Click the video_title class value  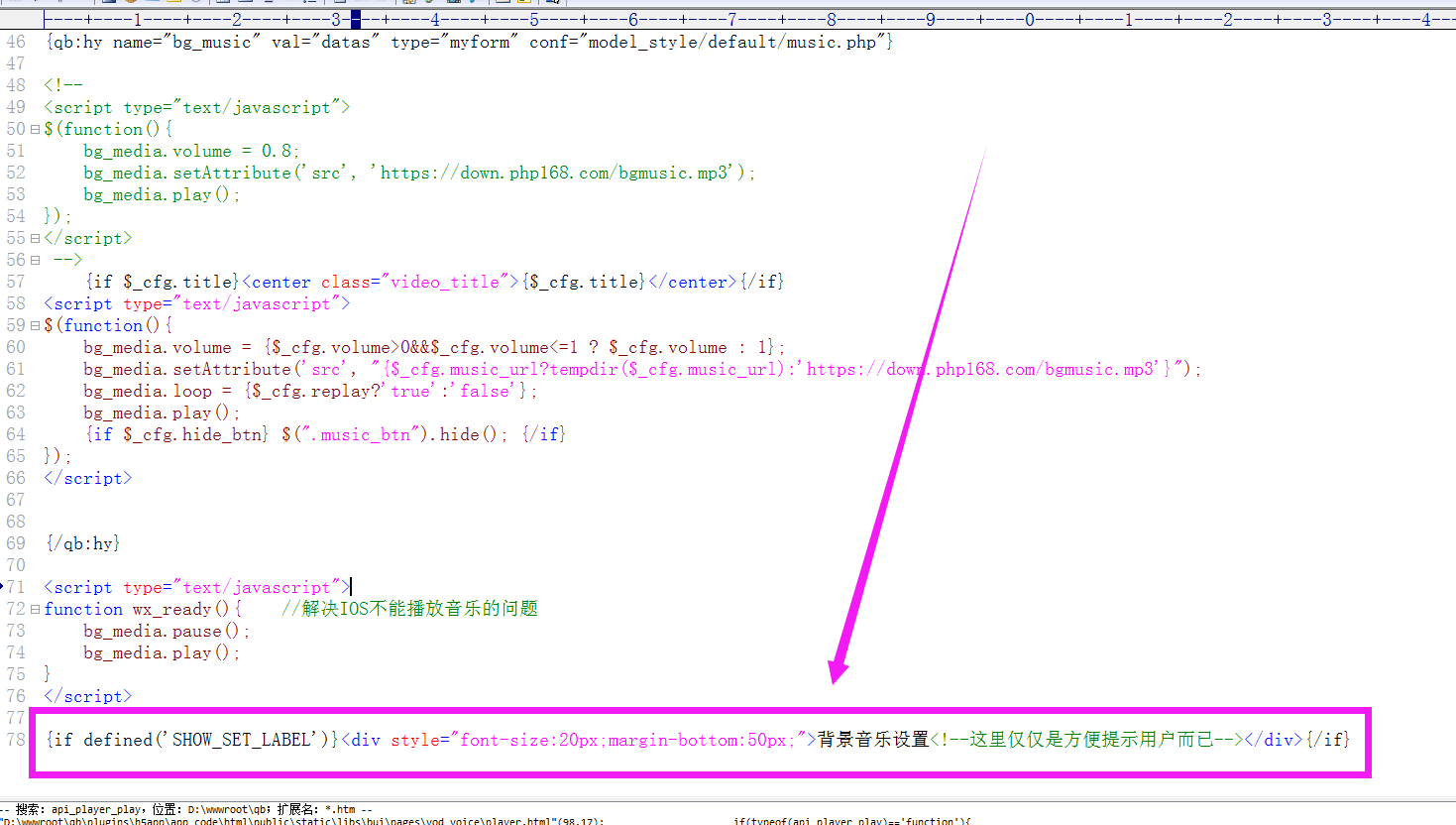click(x=445, y=282)
